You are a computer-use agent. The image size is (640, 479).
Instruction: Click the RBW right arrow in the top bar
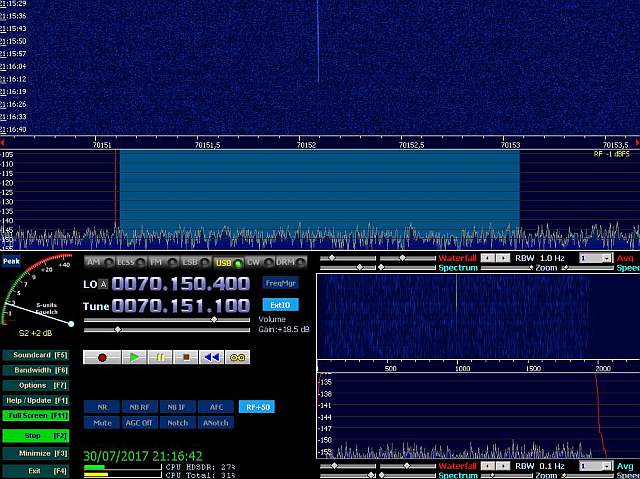502,258
